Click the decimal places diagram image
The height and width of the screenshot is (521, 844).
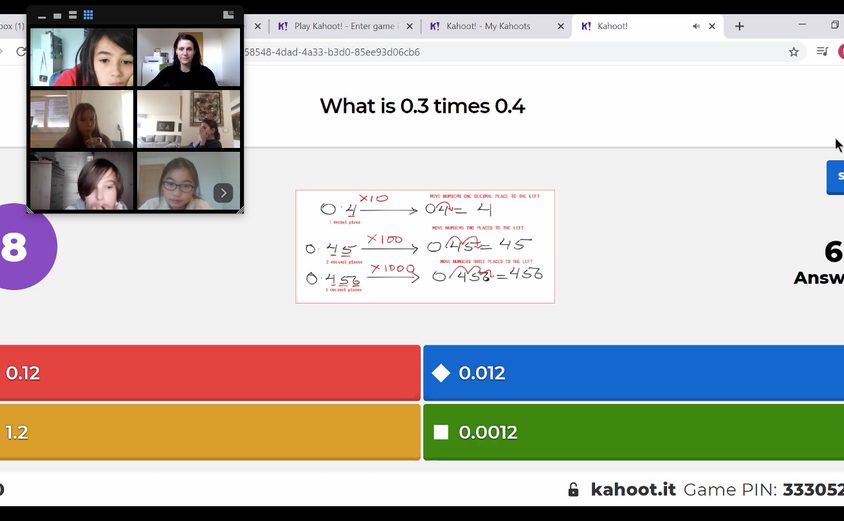pyautogui.click(x=425, y=247)
